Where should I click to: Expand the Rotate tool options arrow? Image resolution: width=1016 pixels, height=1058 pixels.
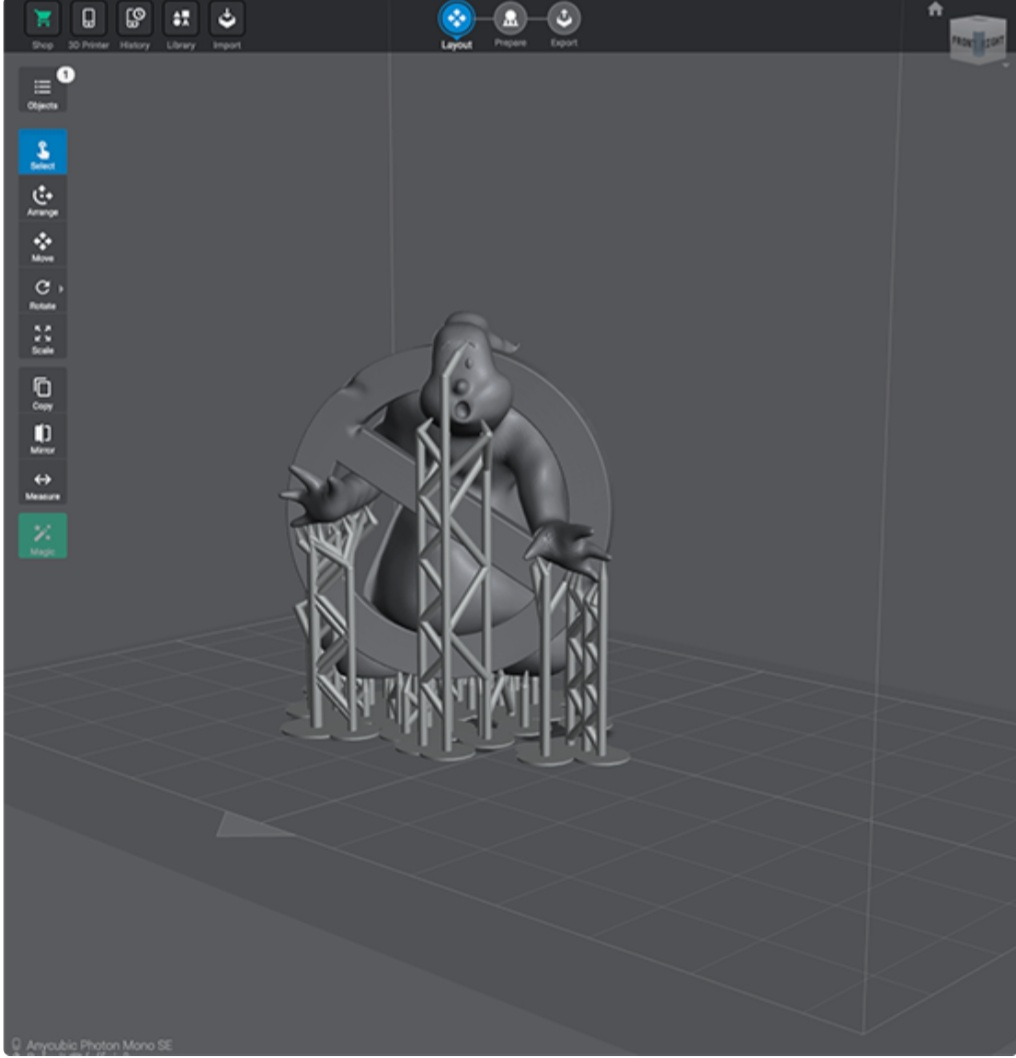pyautogui.click(x=61, y=289)
